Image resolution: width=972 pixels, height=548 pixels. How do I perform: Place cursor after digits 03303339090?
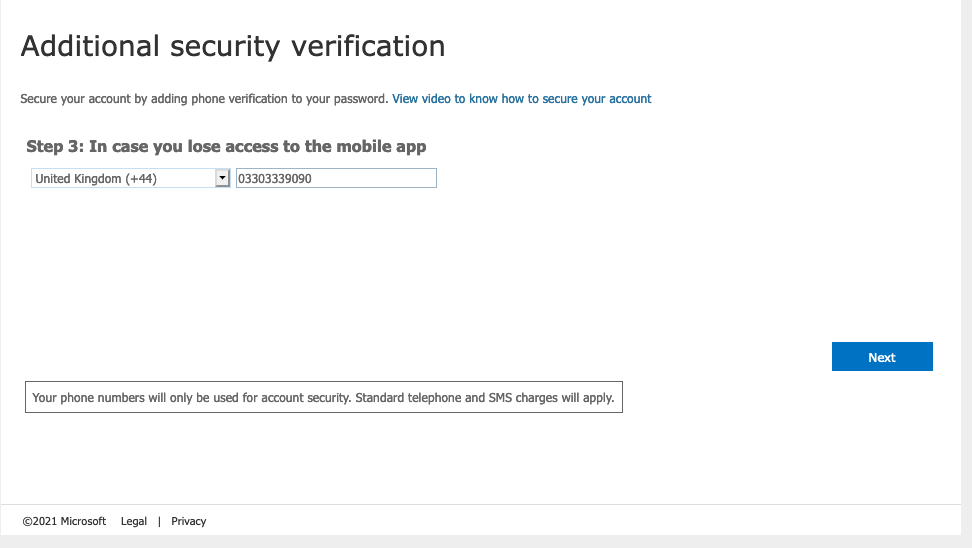(x=312, y=179)
